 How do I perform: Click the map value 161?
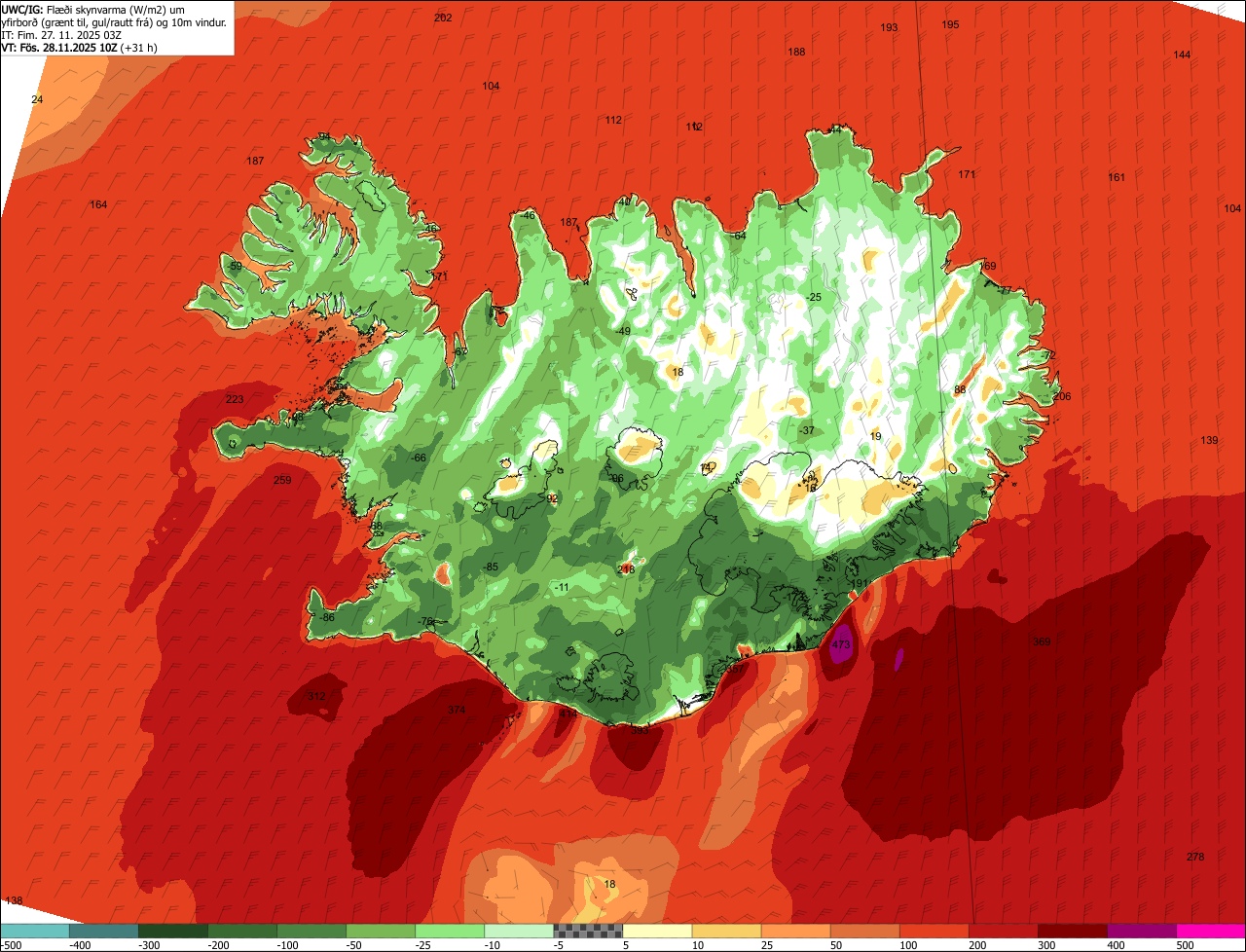[x=1117, y=177]
